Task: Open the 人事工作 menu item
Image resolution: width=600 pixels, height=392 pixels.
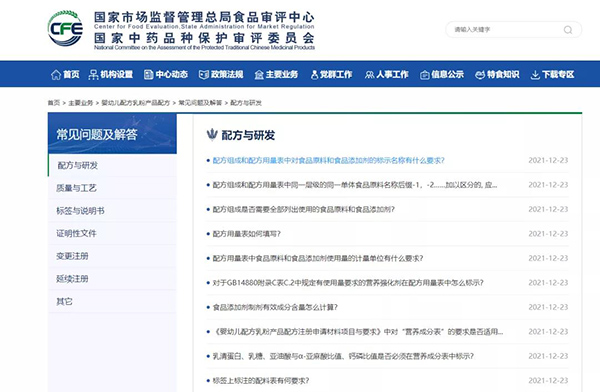Action: (392, 74)
